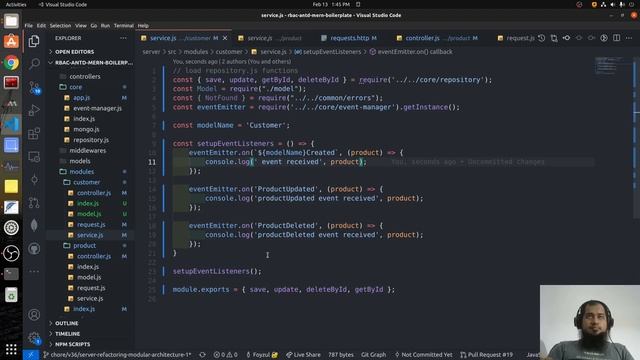Expand the Timeline section
Image resolution: width=640 pixels, height=360 pixels.
coord(67,334)
